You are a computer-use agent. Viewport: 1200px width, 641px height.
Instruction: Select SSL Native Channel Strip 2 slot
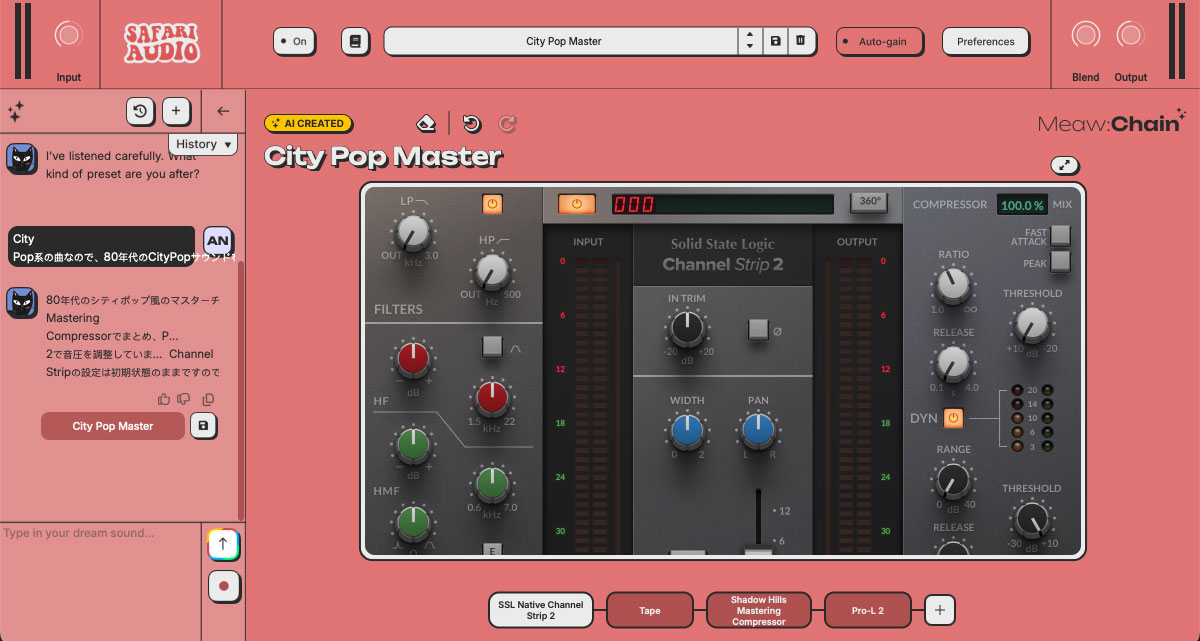tap(540, 610)
